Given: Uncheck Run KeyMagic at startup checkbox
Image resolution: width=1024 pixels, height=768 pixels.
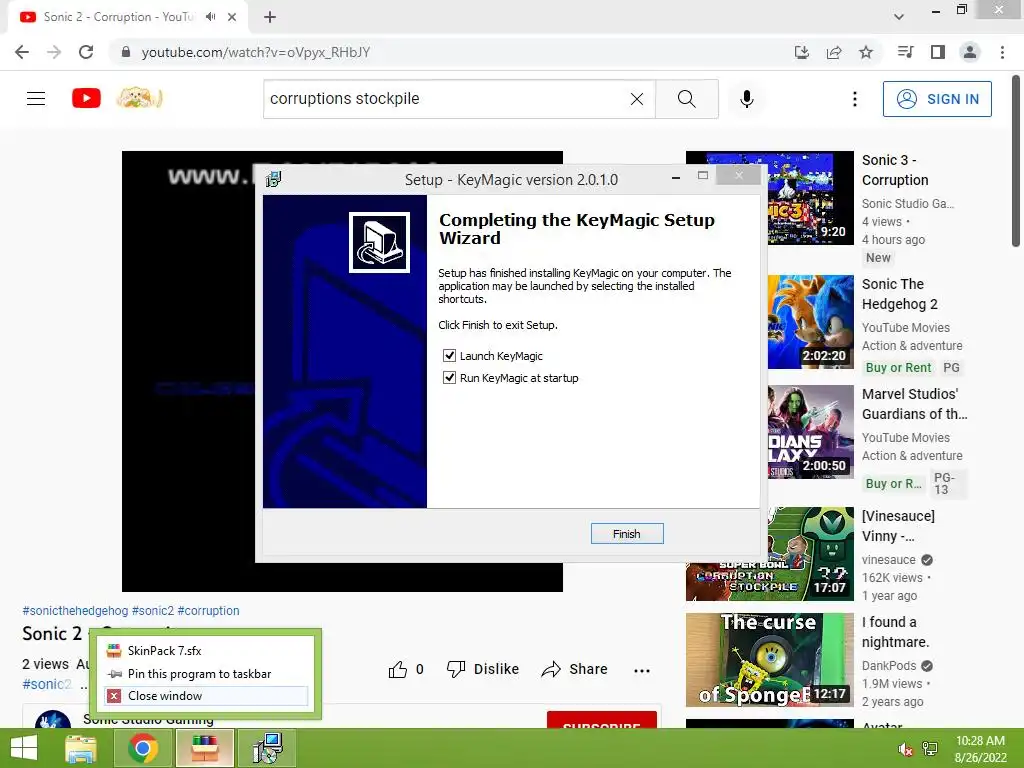Looking at the screenshot, I should (449, 378).
